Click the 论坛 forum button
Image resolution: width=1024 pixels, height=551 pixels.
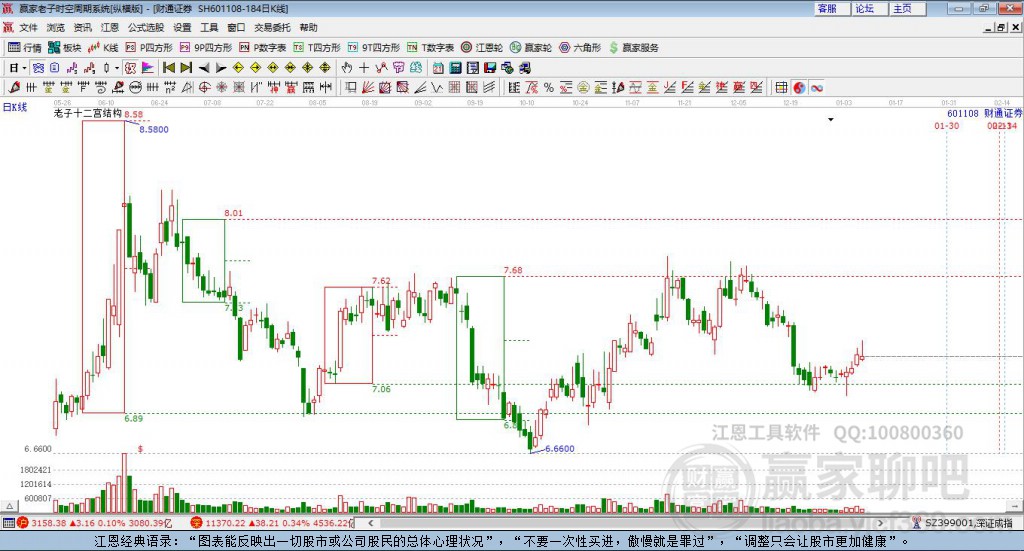[x=870, y=8]
